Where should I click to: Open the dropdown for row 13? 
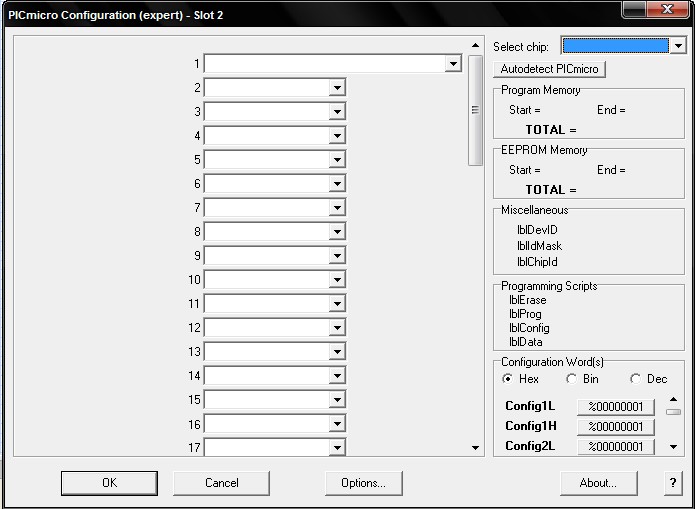(337, 352)
